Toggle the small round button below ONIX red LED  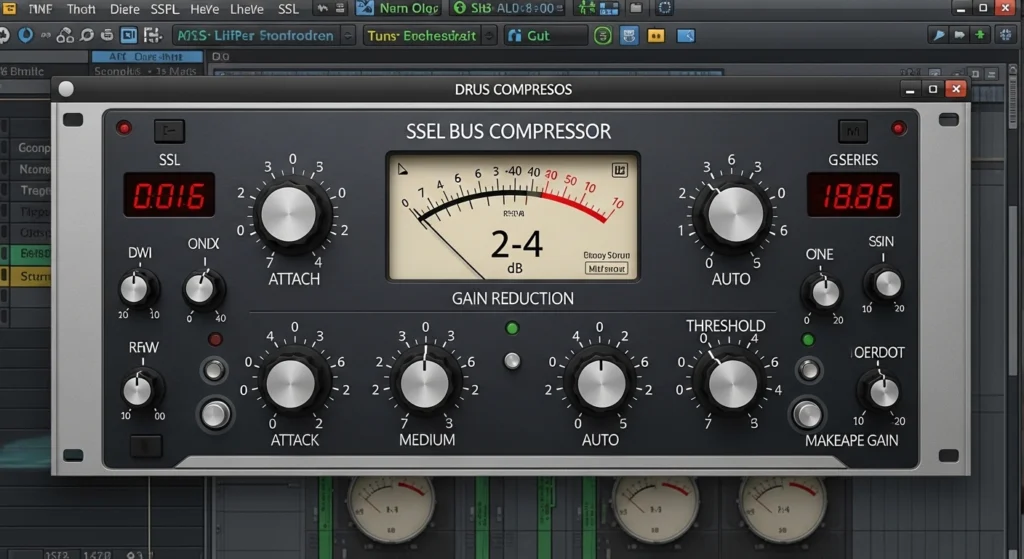coord(214,370)
